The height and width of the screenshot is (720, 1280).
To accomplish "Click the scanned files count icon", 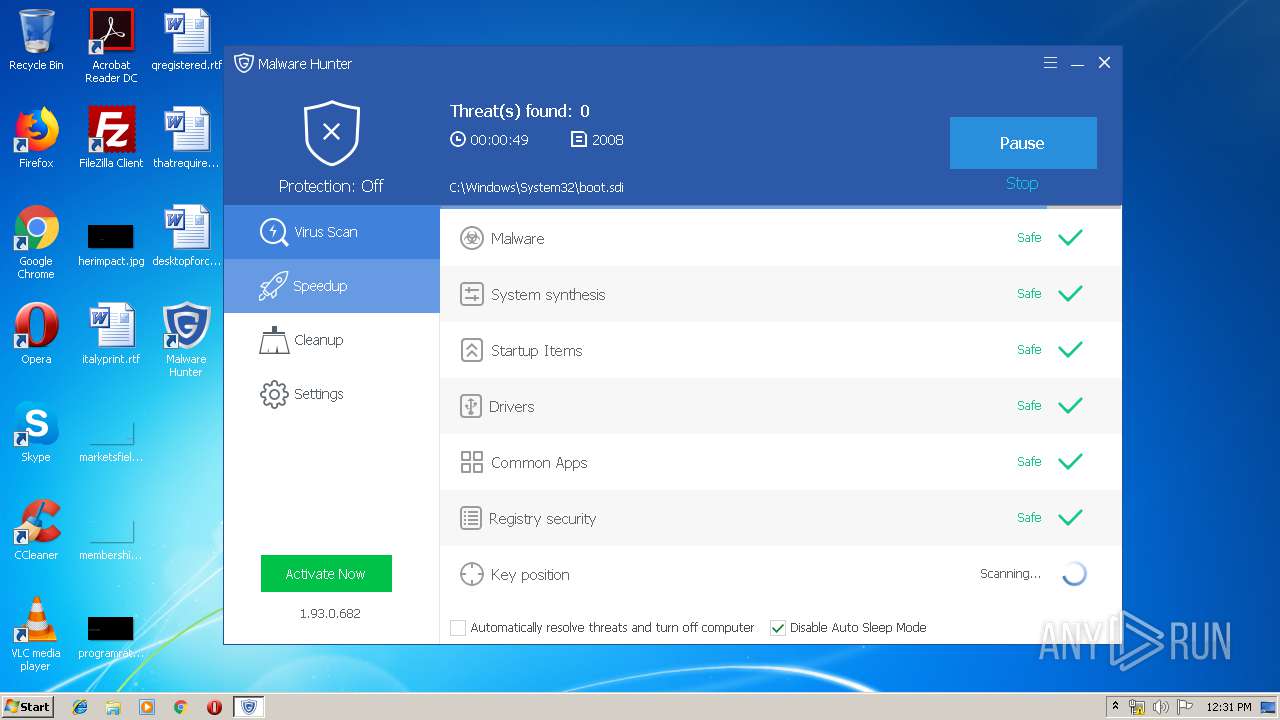I will [579, 140].
